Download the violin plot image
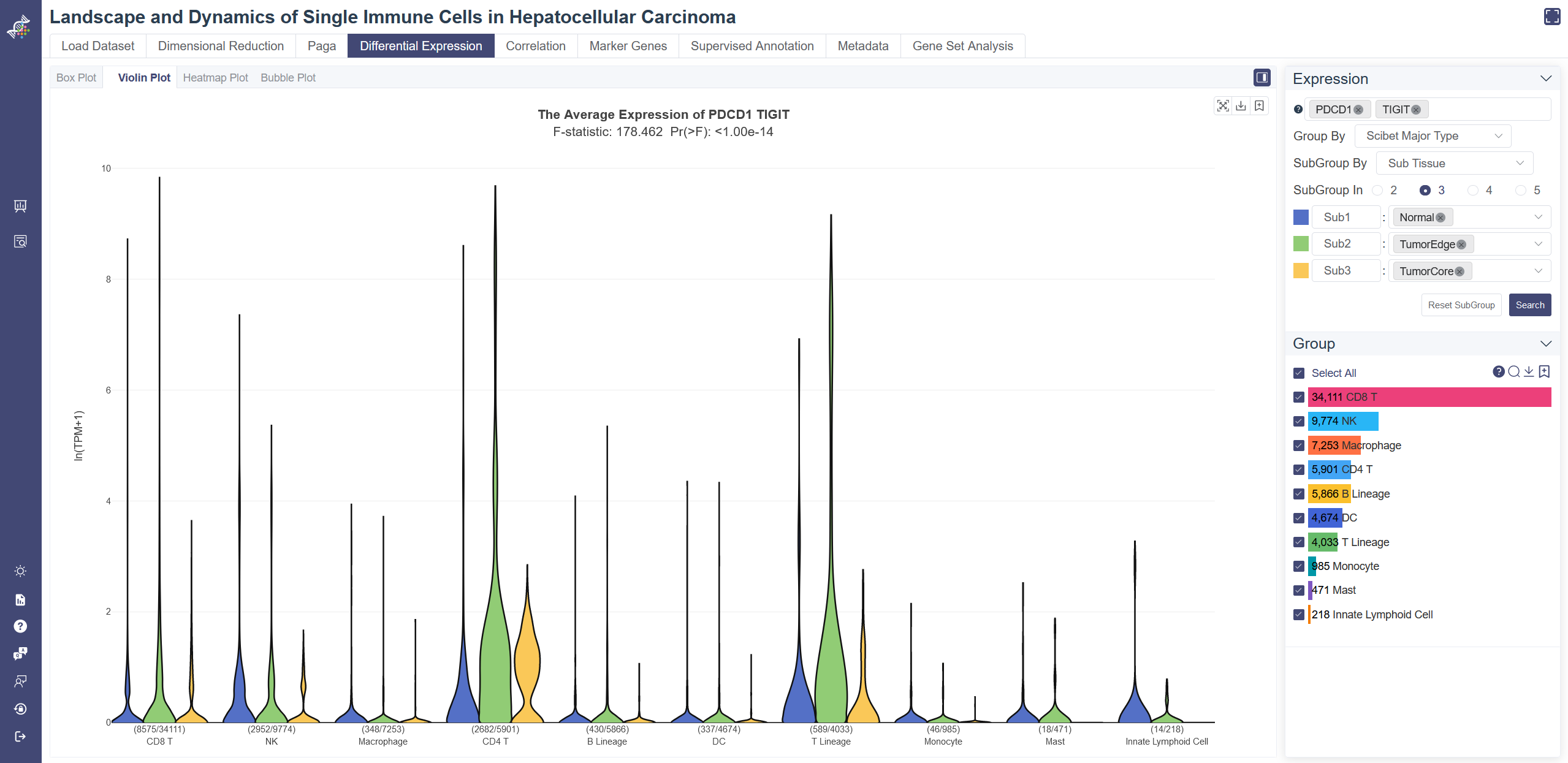The image size is (1568, 763). pos(1241,106)
